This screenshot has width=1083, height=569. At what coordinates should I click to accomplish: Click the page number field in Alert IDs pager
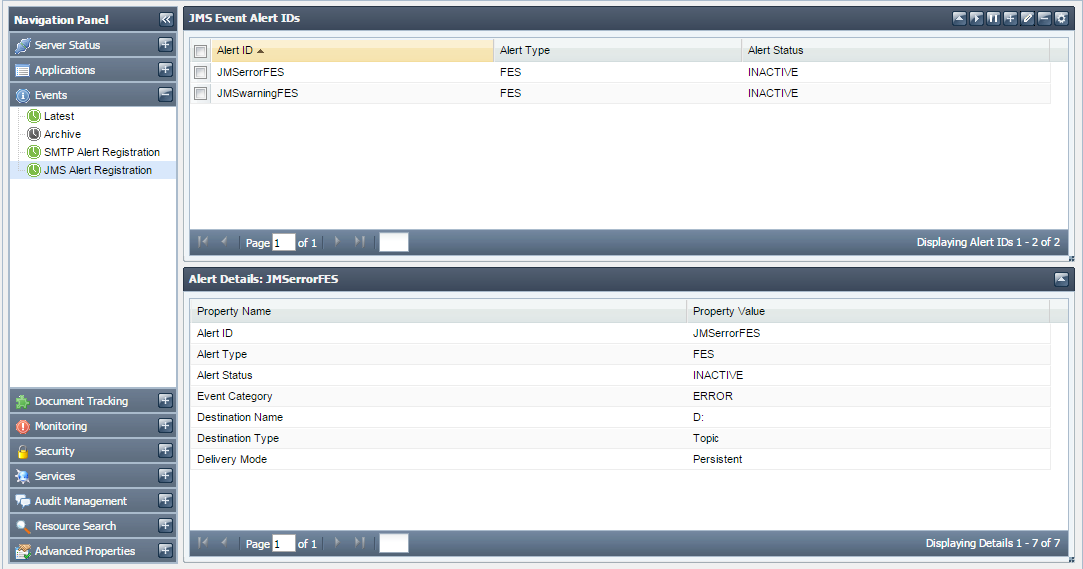pyautogui.click(x=283, y=242)
